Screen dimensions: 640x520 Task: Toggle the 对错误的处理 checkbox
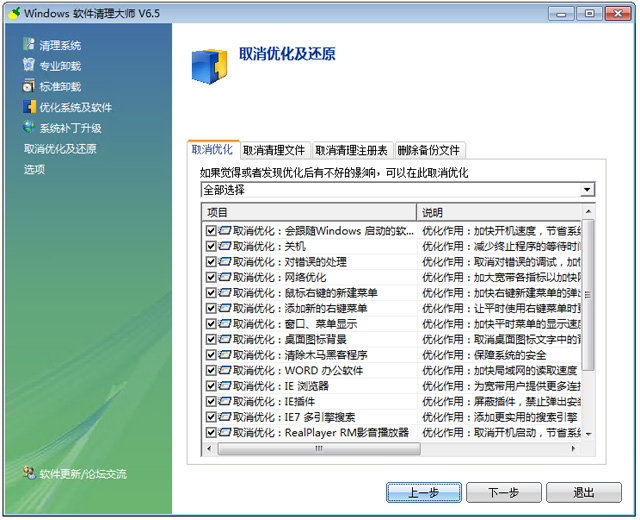[x=211, y=262]
